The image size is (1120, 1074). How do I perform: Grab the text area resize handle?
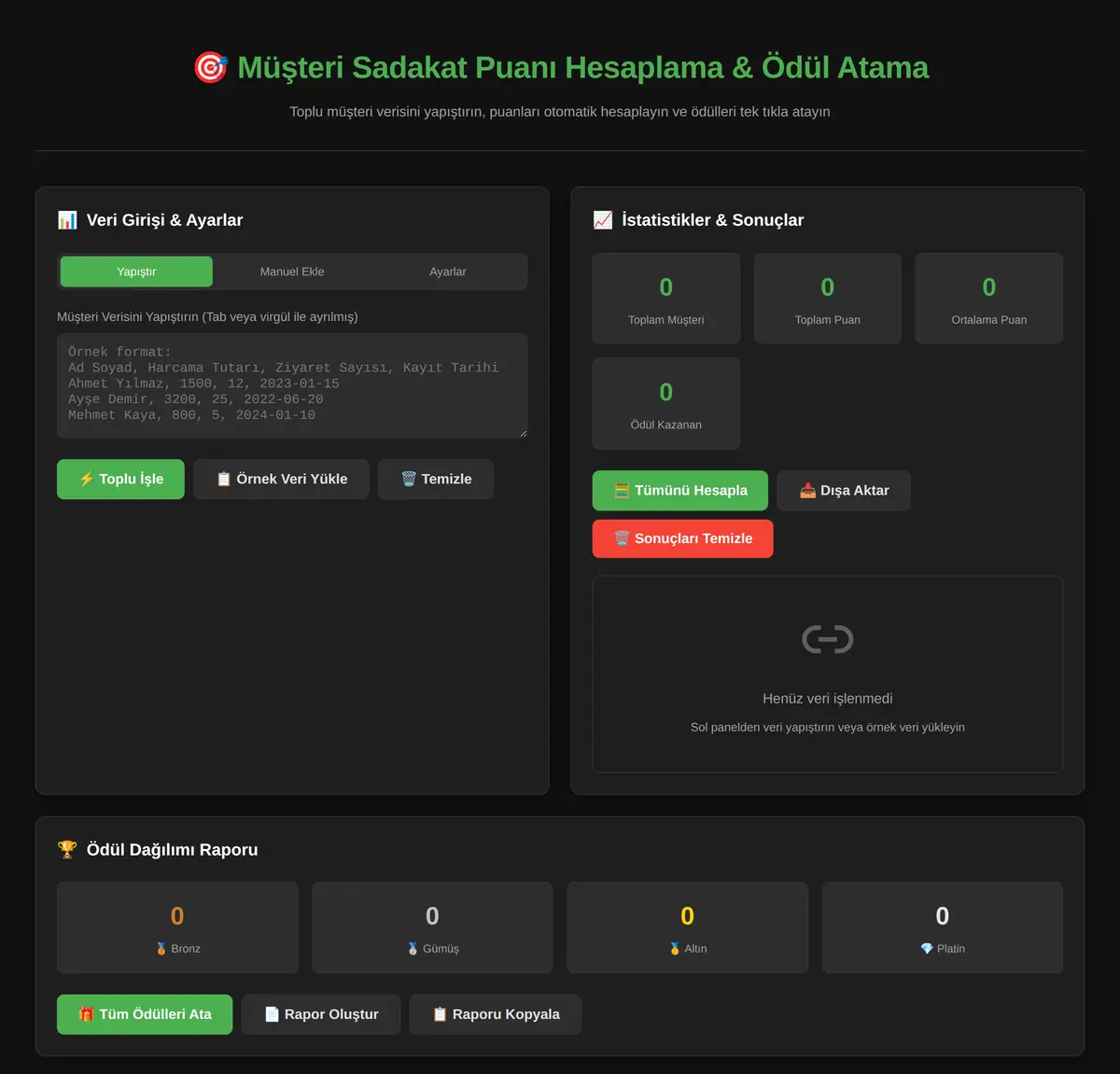click(x=522, y=433)
